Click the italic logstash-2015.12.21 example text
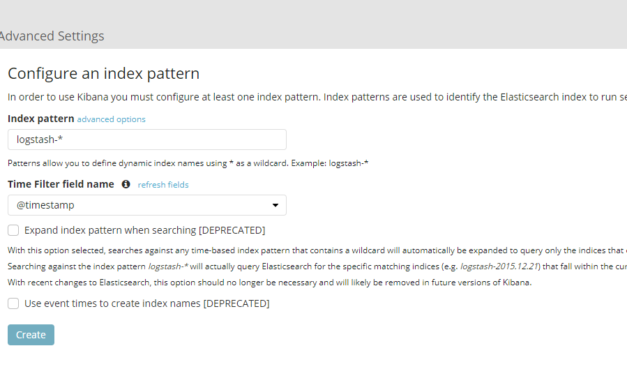This screenshot has height=376, width=627. 499,266
